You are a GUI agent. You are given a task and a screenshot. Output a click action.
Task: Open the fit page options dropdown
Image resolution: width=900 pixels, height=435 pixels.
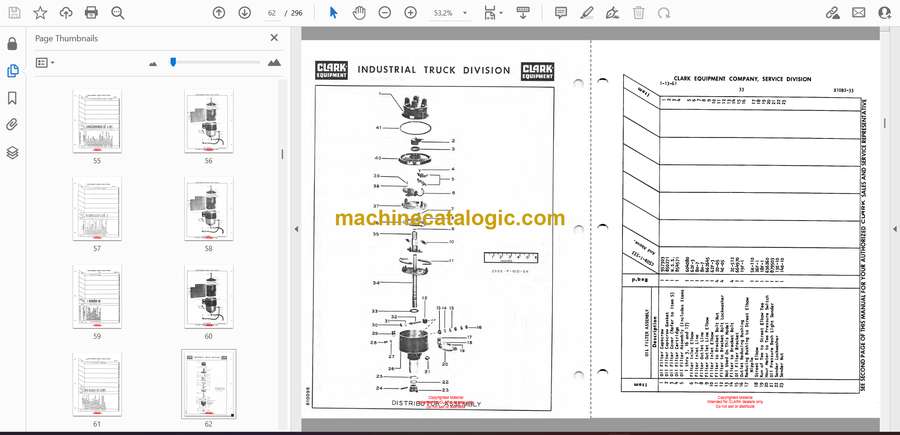click(x=492, y=13)
